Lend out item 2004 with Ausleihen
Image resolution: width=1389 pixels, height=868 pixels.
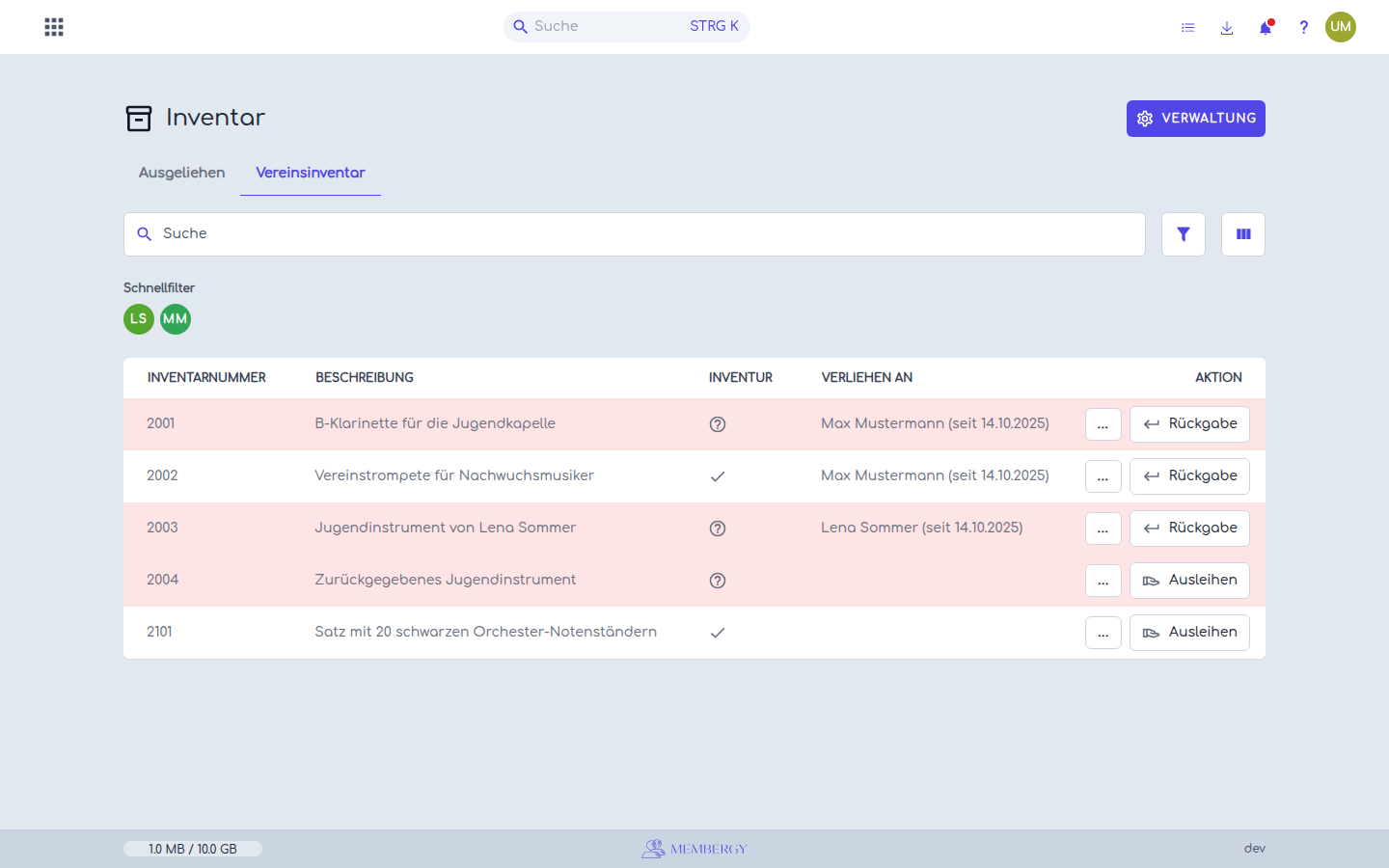(x=1189, y=581)
